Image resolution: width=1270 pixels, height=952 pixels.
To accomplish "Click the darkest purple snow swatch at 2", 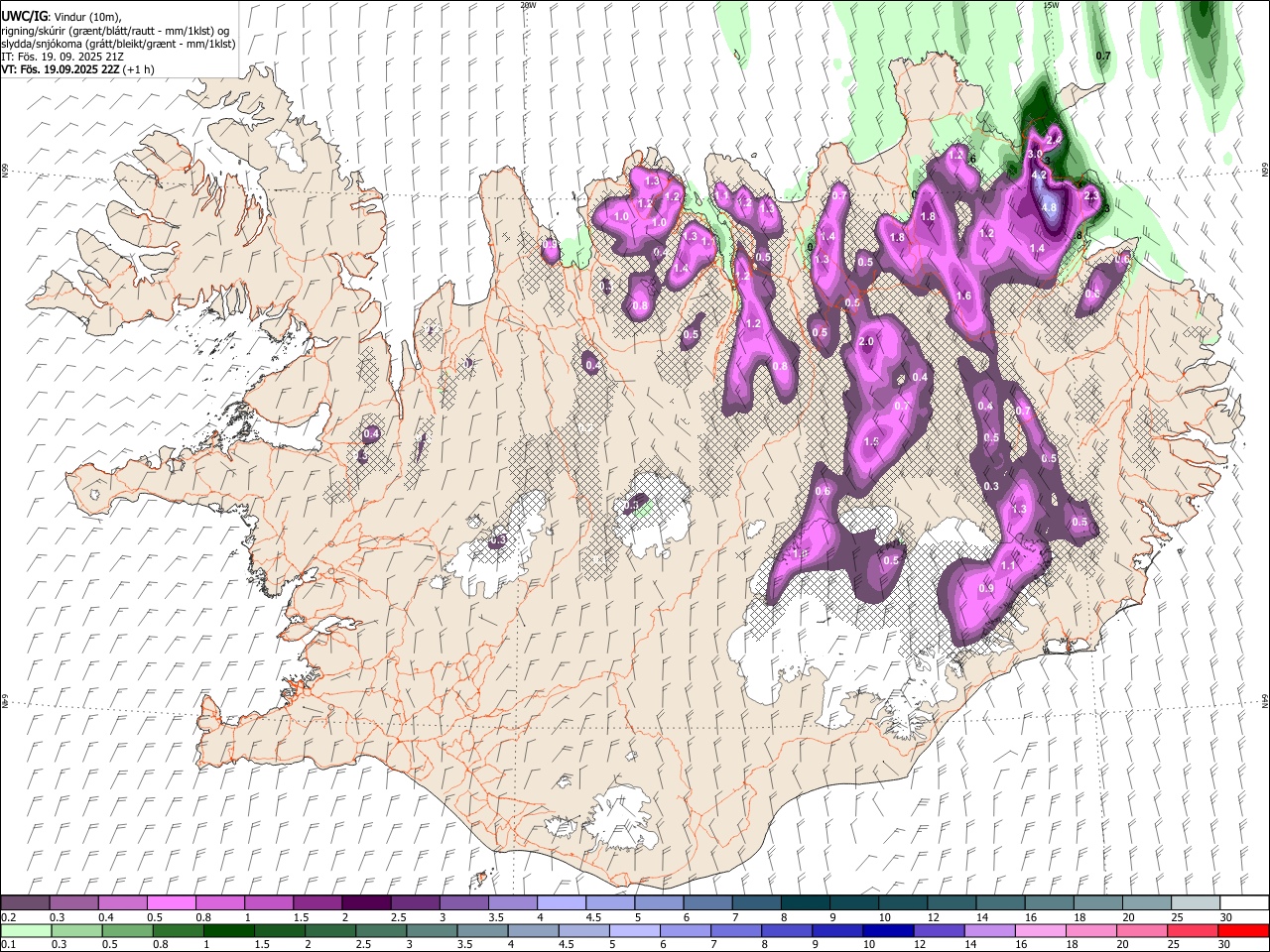I will (366, 903).
